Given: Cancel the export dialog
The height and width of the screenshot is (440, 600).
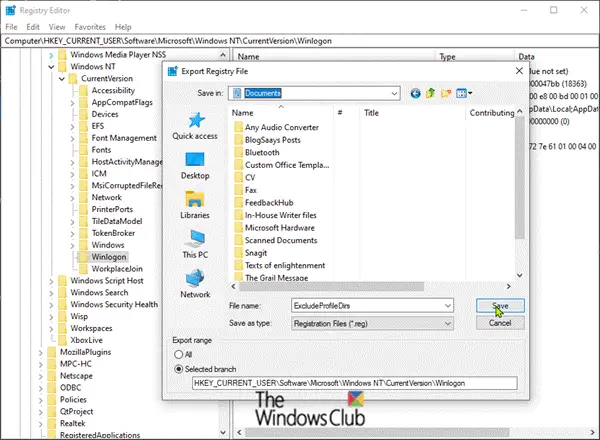Looking at the screenshot, I should [500, 323].
